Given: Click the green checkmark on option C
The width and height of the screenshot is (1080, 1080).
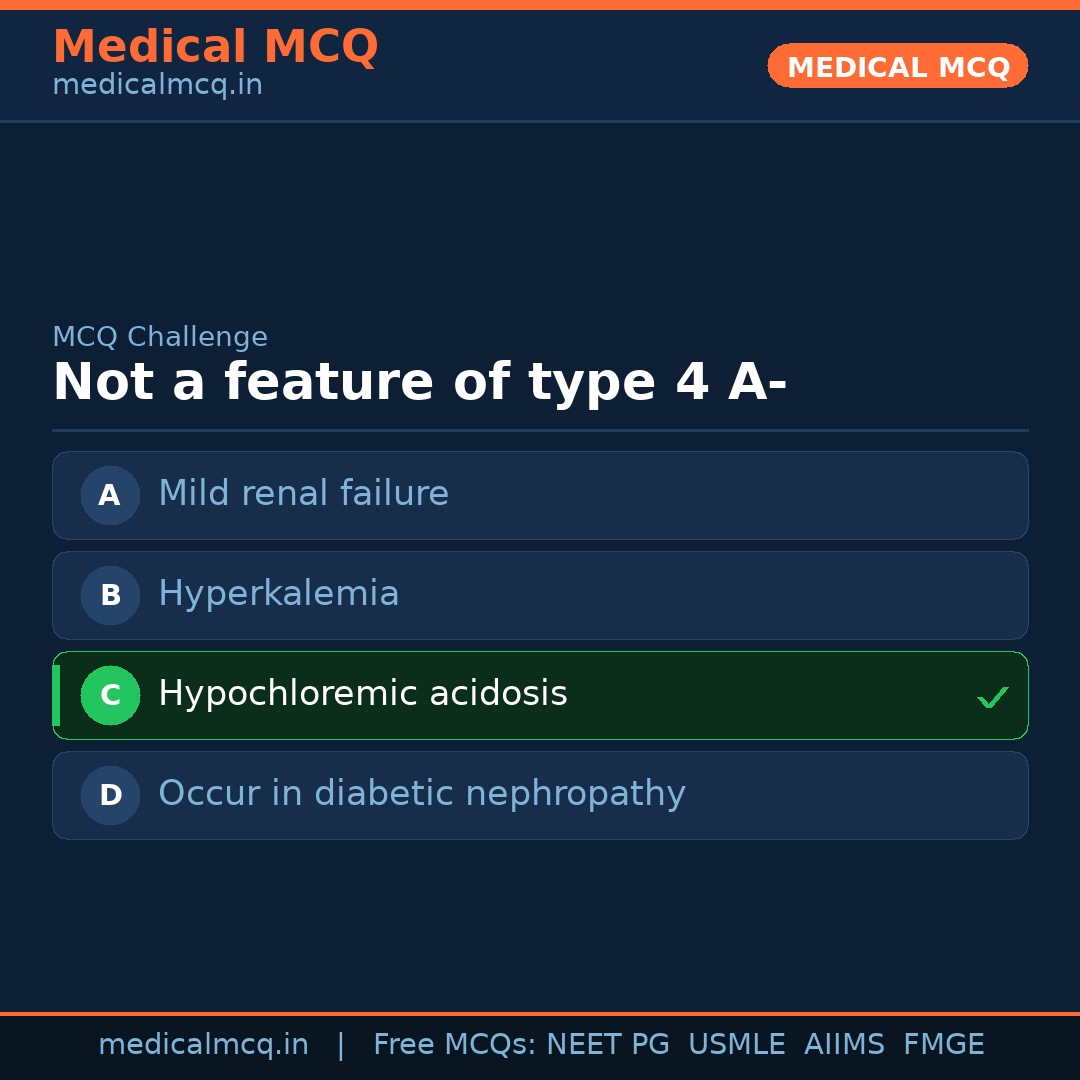Looking at the screenshot, I should 992,697.
